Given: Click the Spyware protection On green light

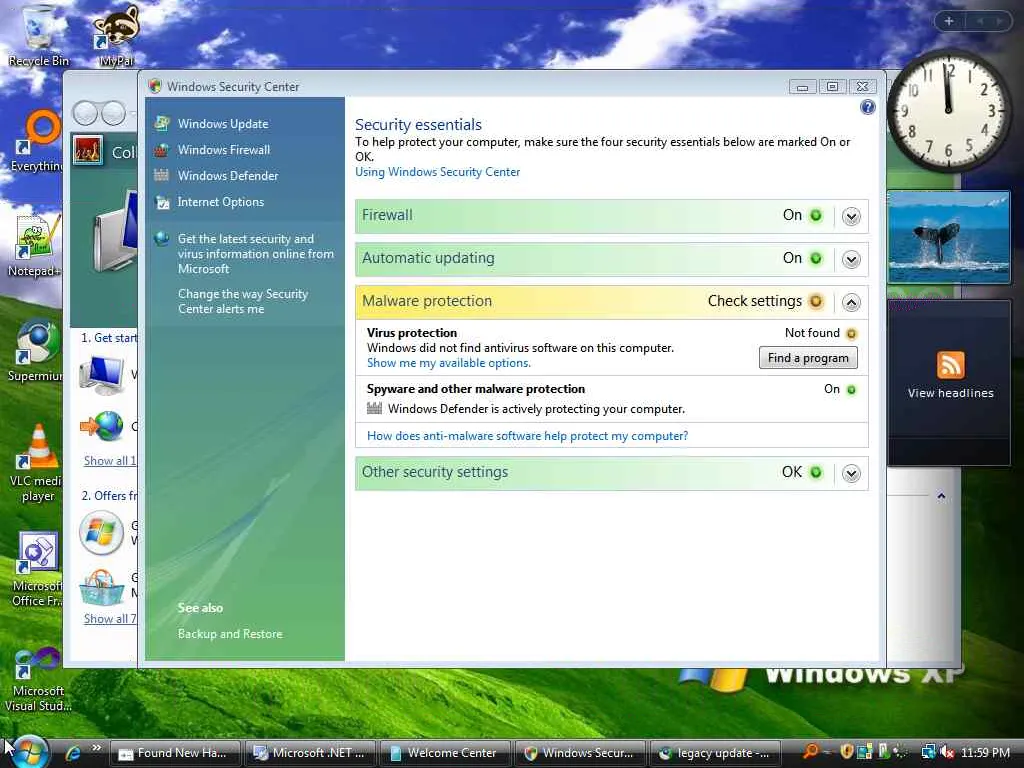Looking at the screenshot, I should pos(851,390).
